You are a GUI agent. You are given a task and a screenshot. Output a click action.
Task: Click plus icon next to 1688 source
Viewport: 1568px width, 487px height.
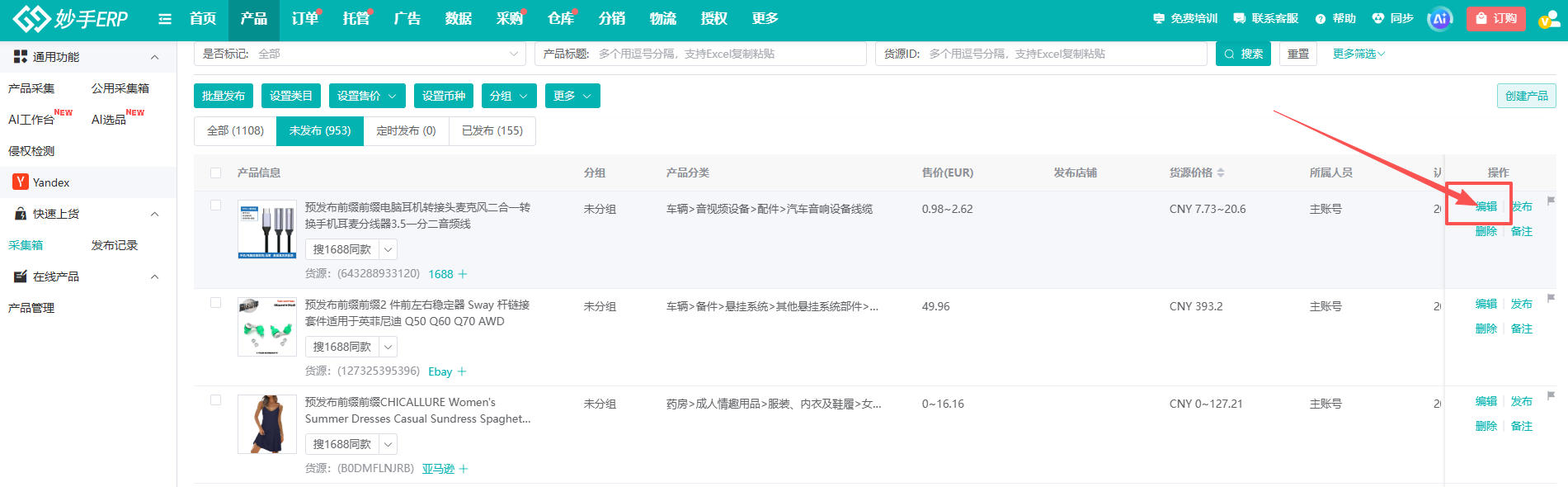463,274
